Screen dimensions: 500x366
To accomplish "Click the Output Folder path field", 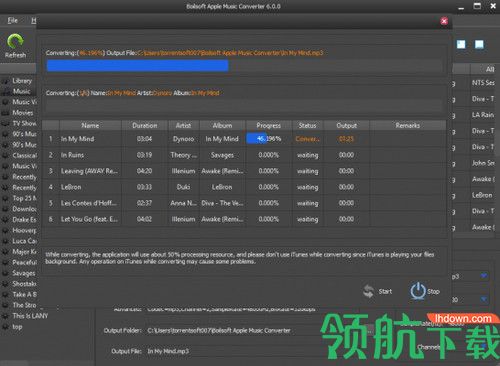I will coord(219,331).
